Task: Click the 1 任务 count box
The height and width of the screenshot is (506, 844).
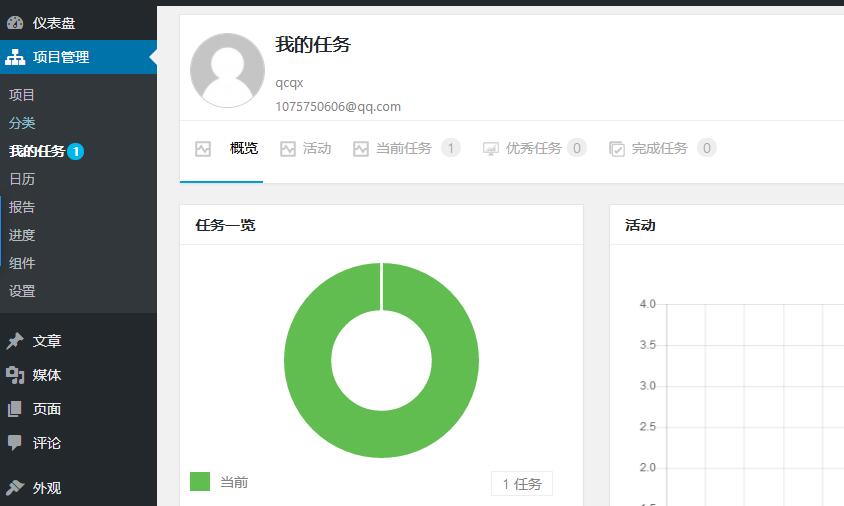Action: click(x=522, y=484)
